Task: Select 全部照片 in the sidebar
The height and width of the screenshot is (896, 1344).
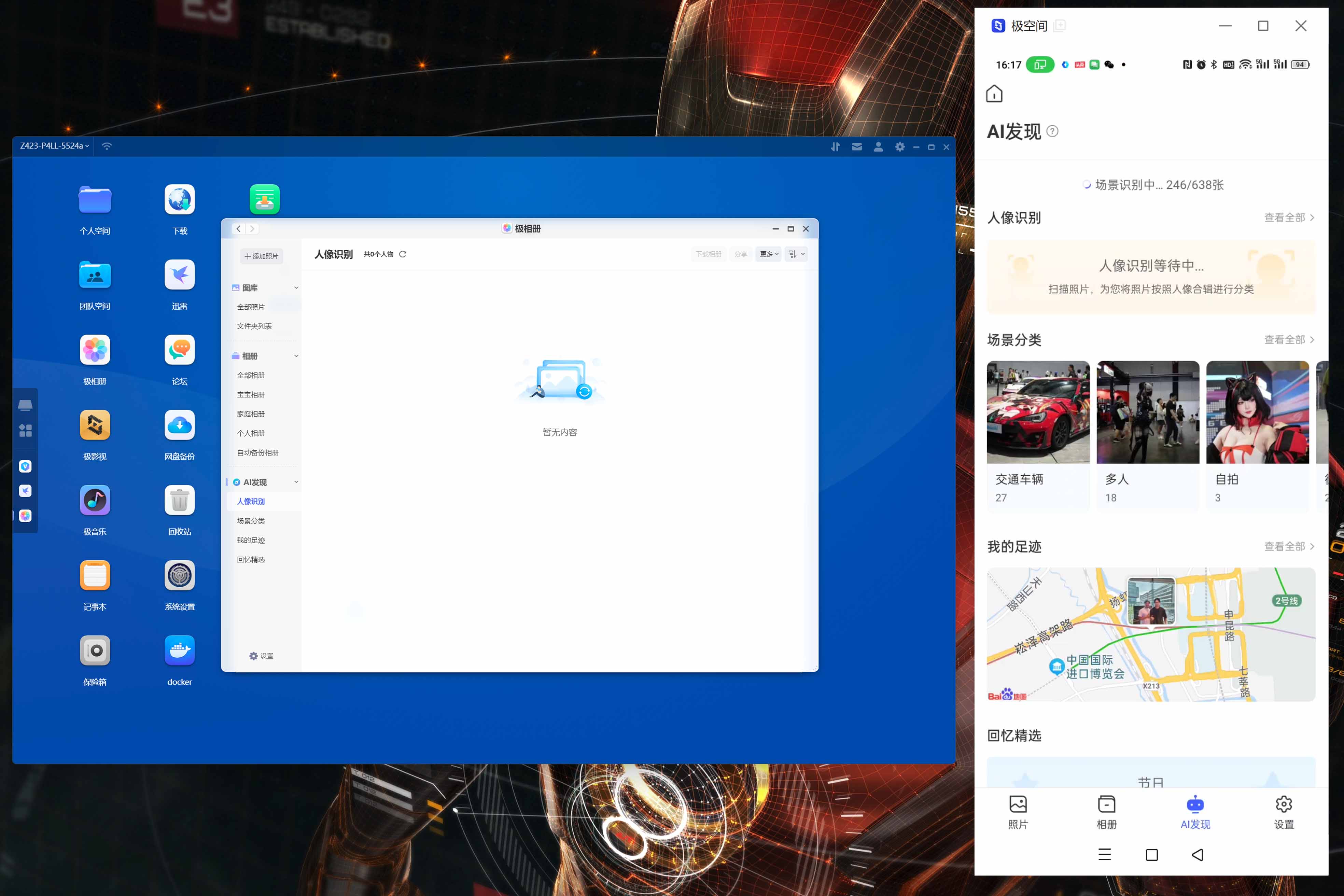Action: point(251,307)
